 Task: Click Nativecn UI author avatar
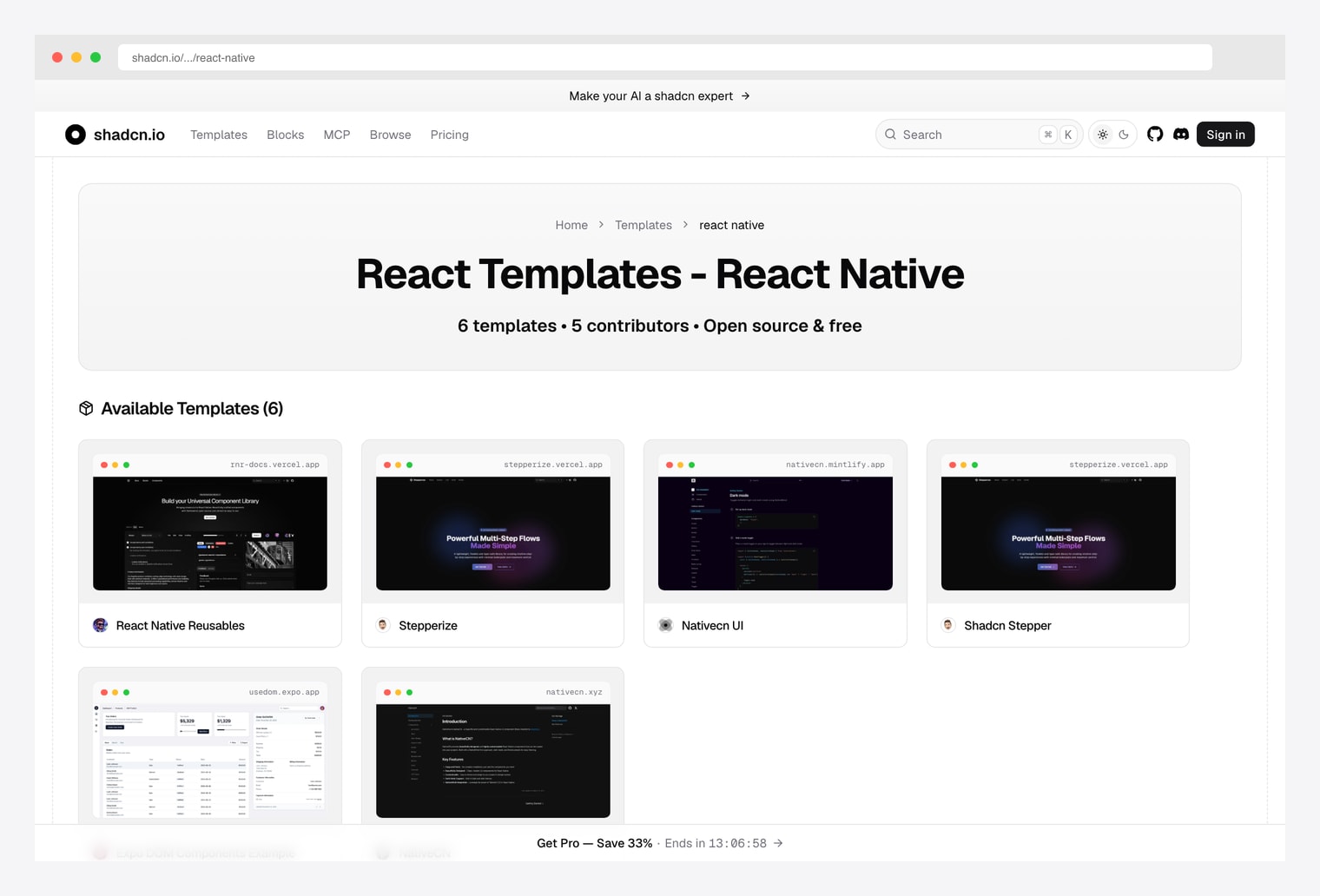[666, 625]
